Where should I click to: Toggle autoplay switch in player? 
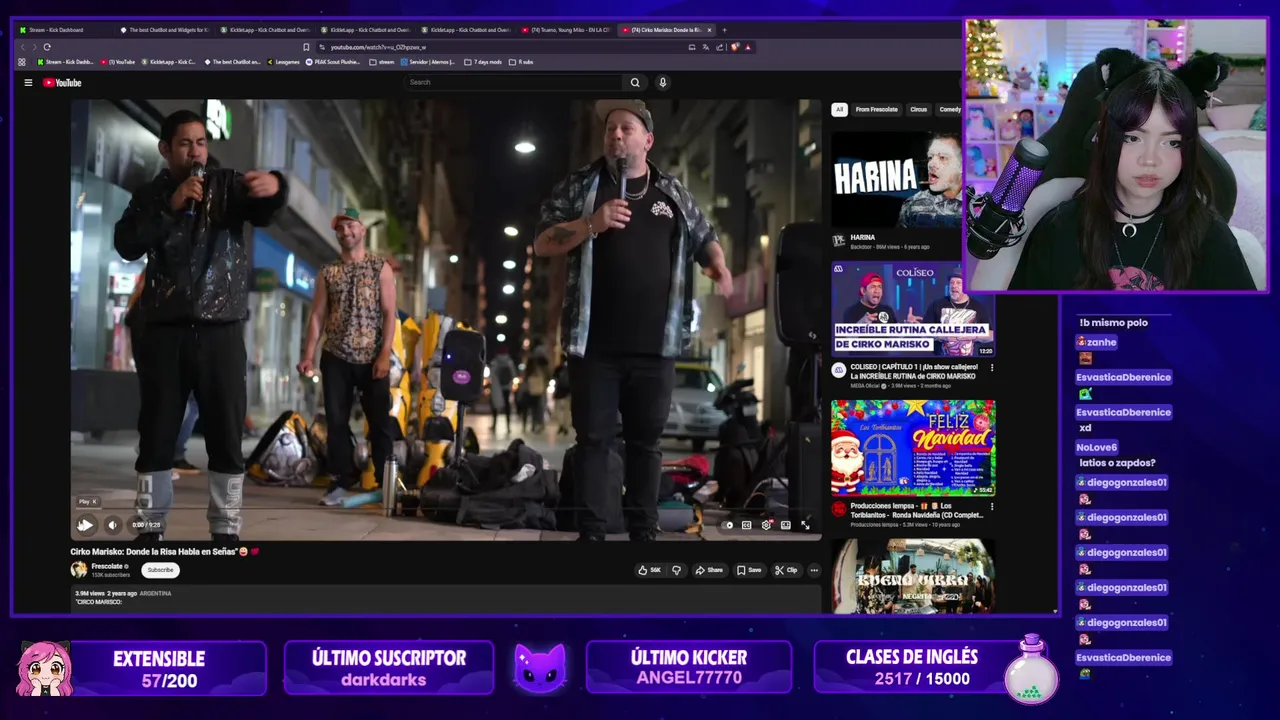tap(729, 525)
